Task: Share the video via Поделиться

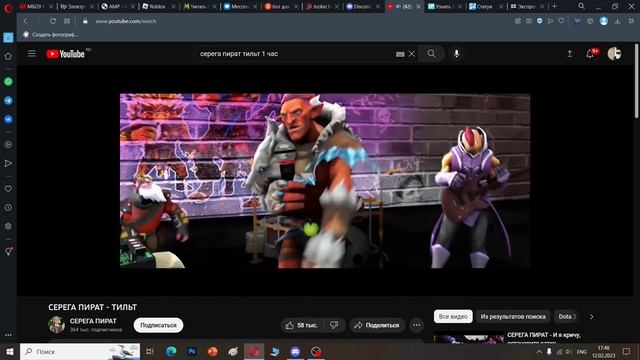Action: (377, 325)
